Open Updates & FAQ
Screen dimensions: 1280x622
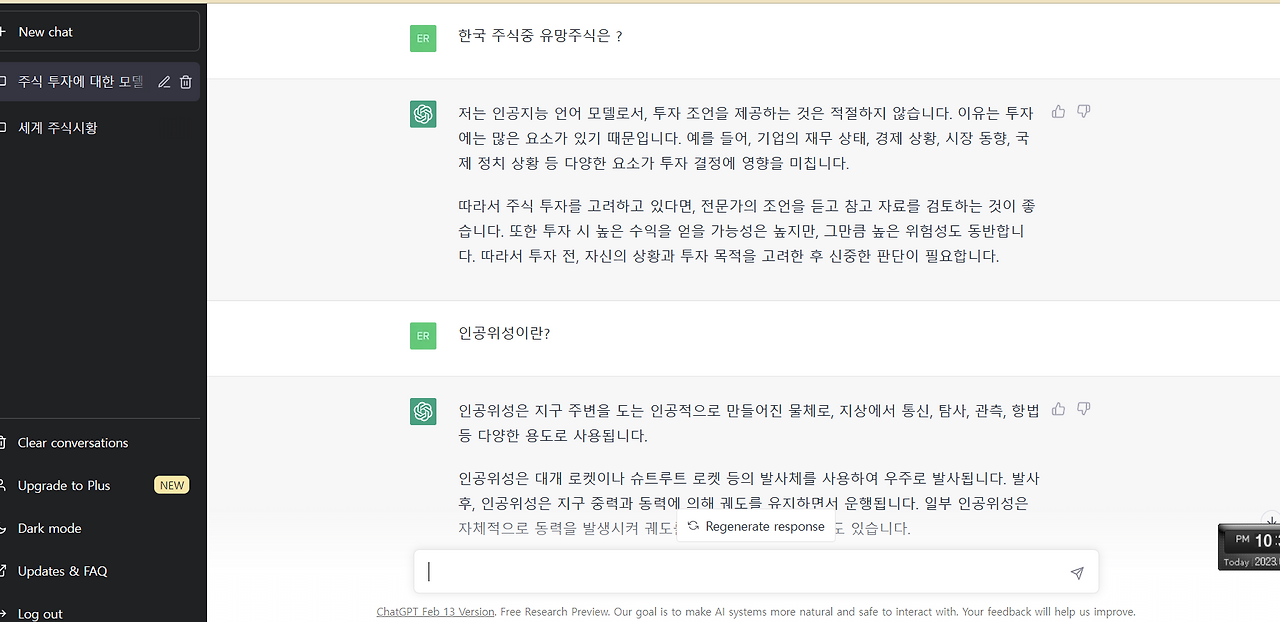pyautogui.click(x=62, y=571)
